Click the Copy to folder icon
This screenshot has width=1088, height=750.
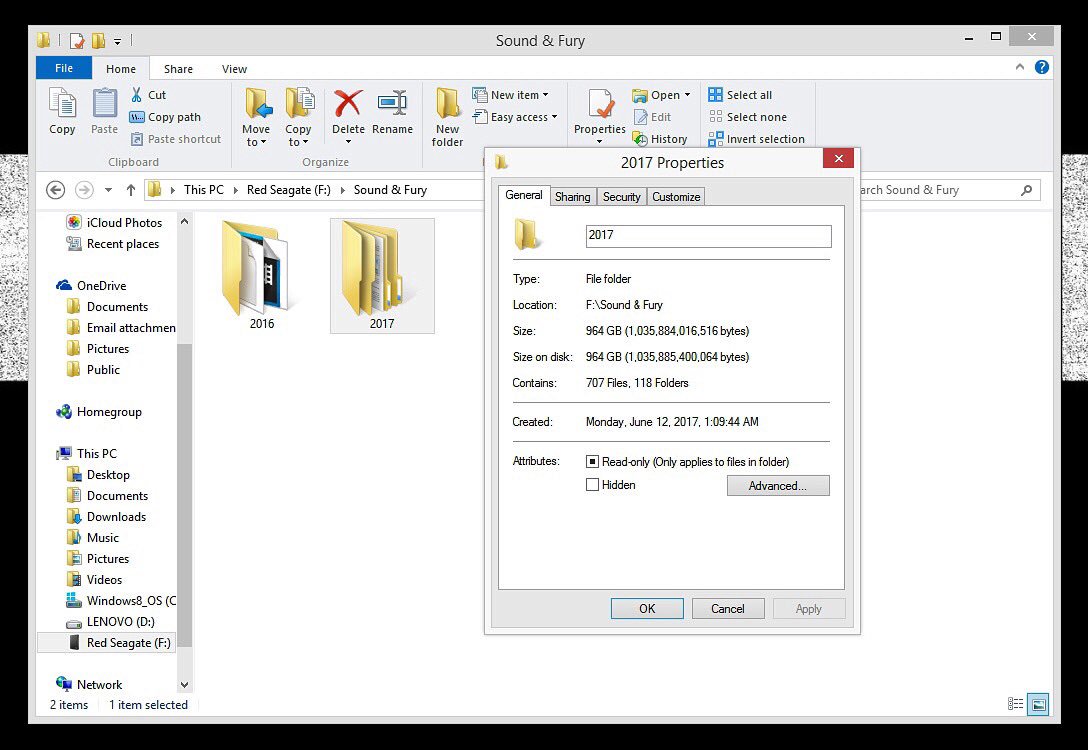click(299, 103)
